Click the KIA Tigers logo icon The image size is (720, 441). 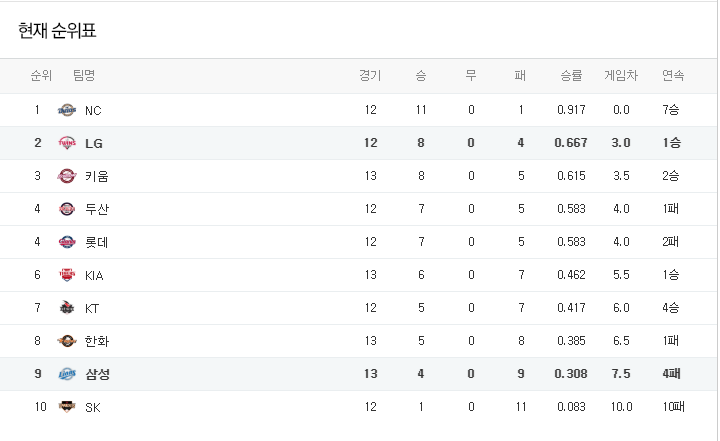[67, 275]
